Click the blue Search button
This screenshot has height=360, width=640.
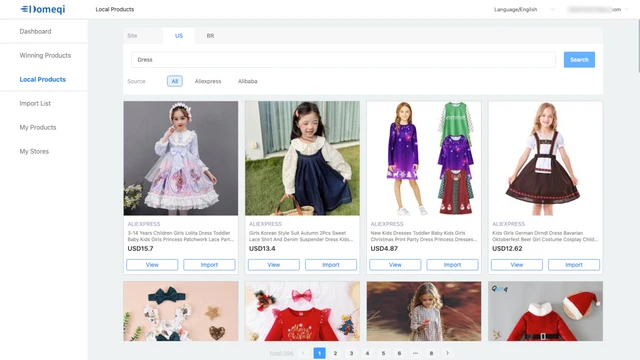579,60
